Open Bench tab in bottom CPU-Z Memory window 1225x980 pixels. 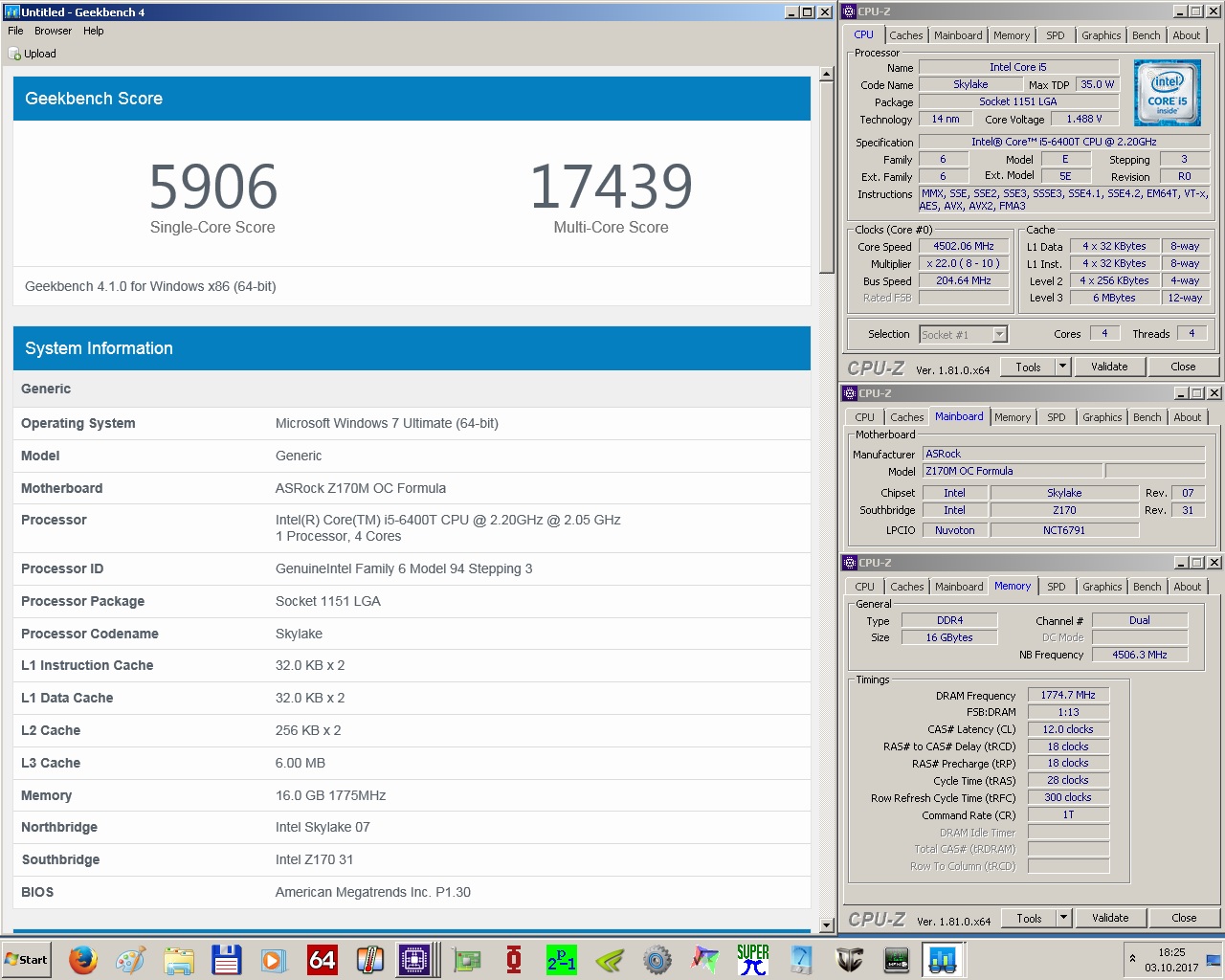tap(1147, 587)
